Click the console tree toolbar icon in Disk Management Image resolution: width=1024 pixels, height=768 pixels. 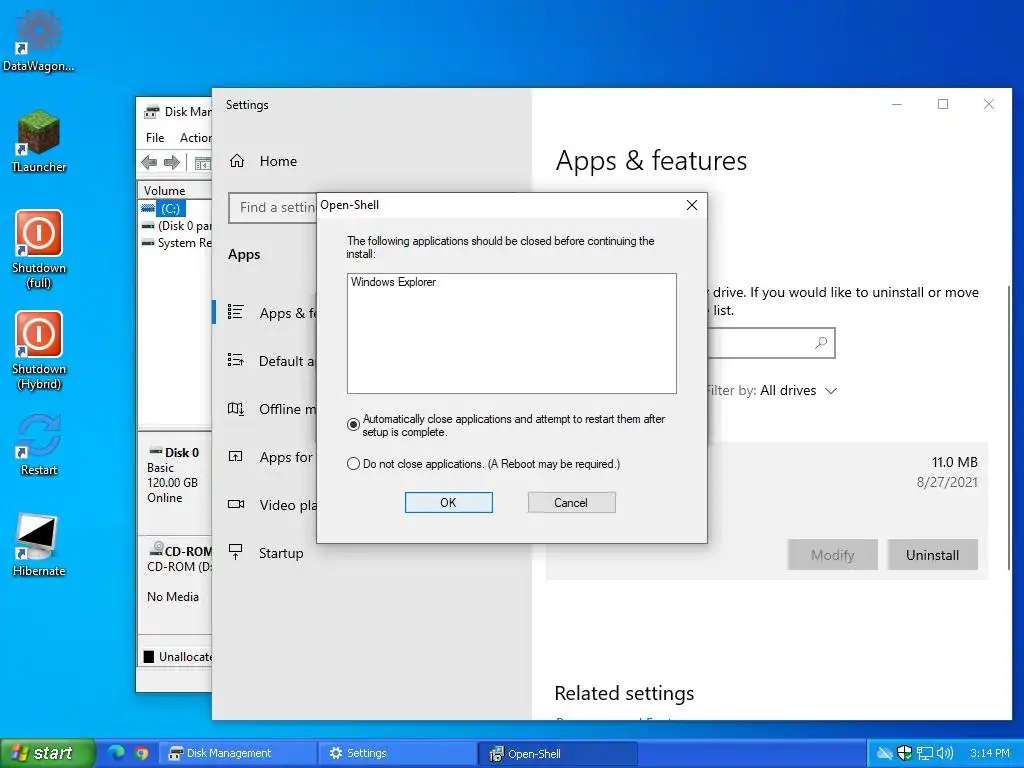click(x=202, y=163)
